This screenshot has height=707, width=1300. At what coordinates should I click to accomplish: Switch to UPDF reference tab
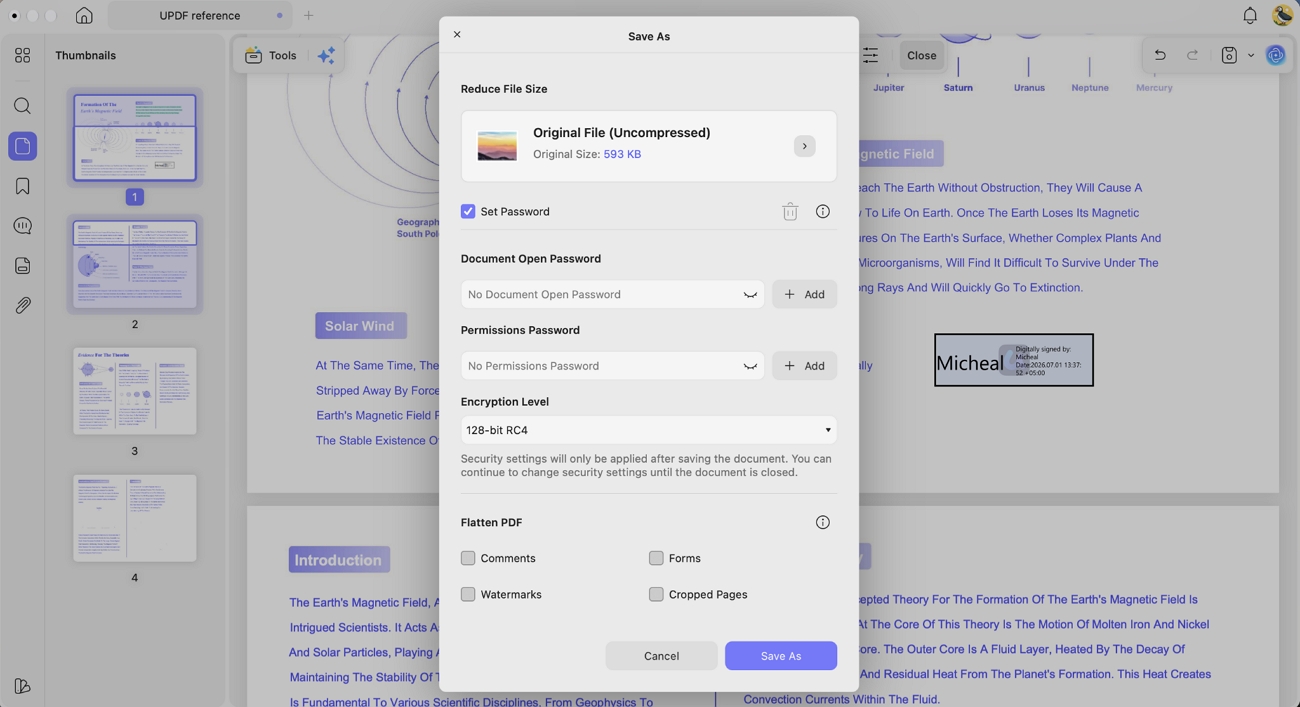coord(200,15)
